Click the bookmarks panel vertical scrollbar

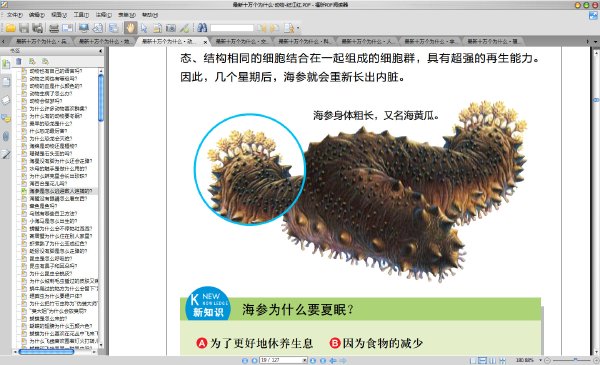click(x=101, y=98)
